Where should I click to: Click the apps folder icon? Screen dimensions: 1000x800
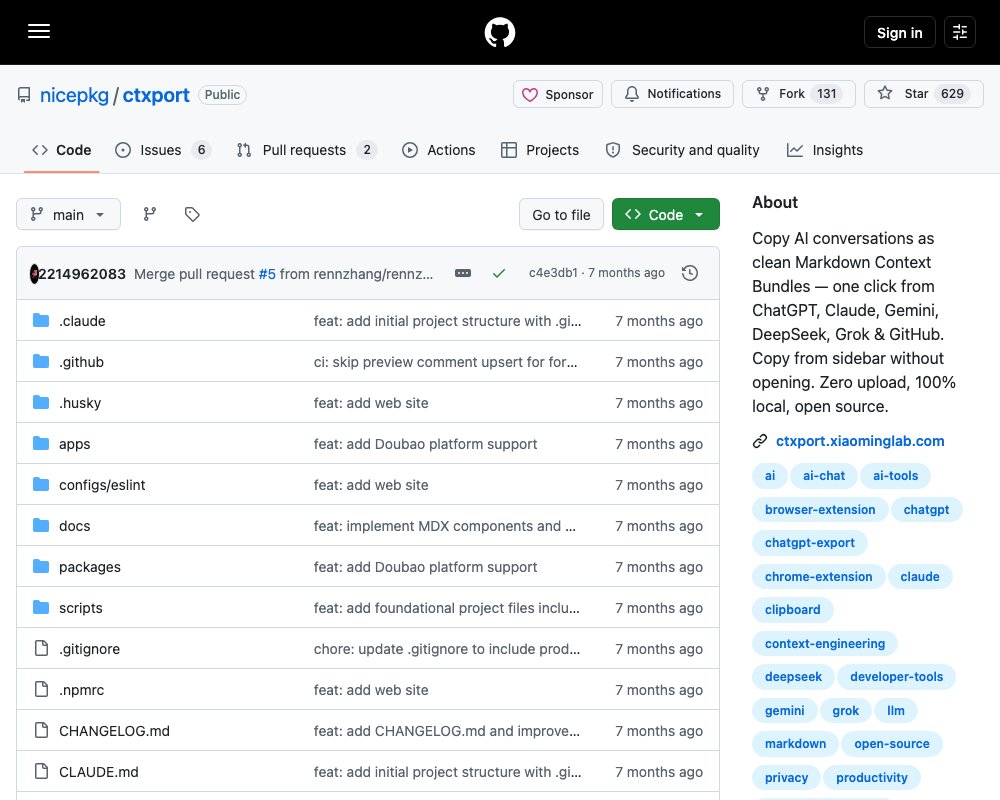(x=41, y=443)
